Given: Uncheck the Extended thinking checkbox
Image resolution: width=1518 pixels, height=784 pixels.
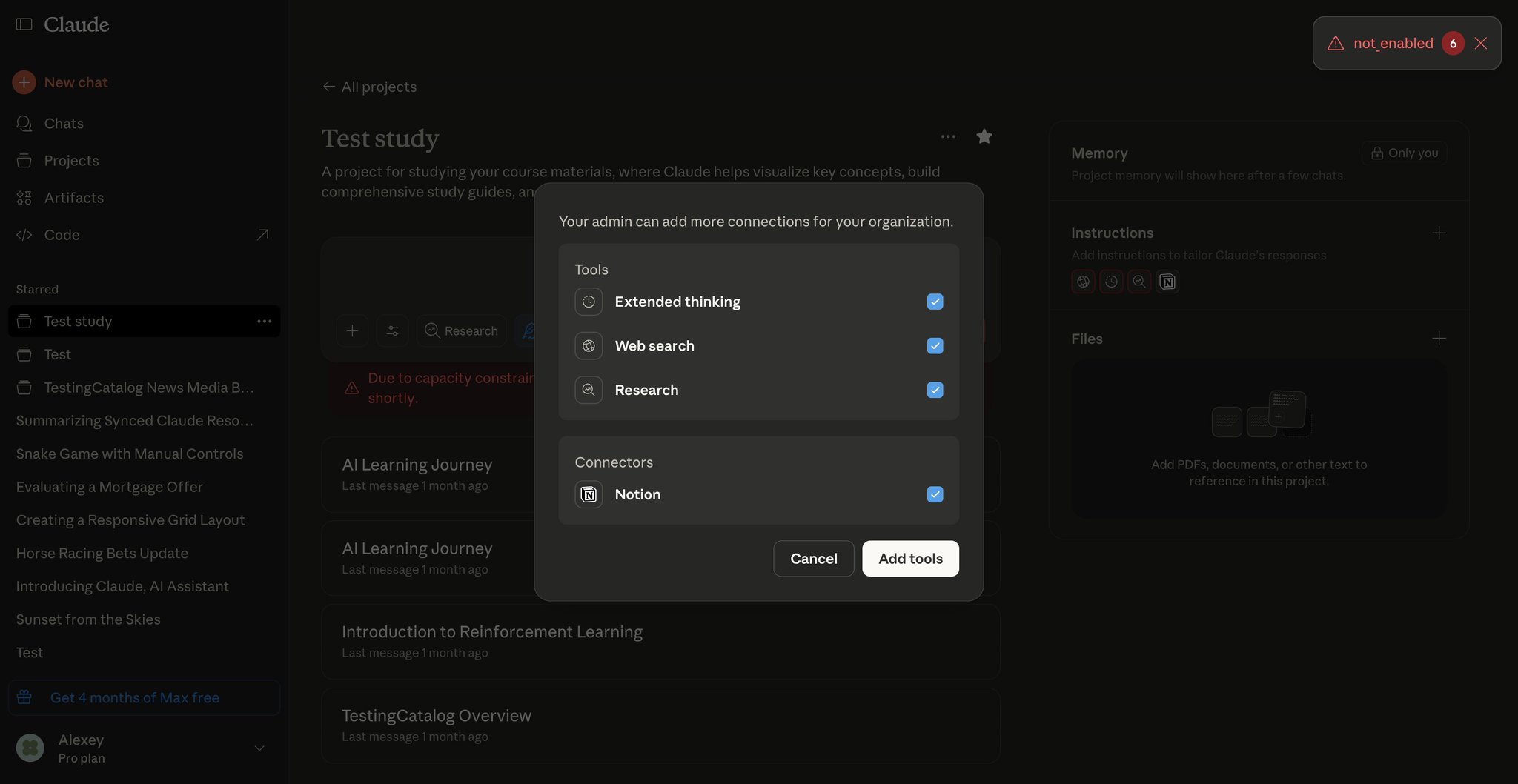Looking at the screenshot, I should [x=935, y=302].
